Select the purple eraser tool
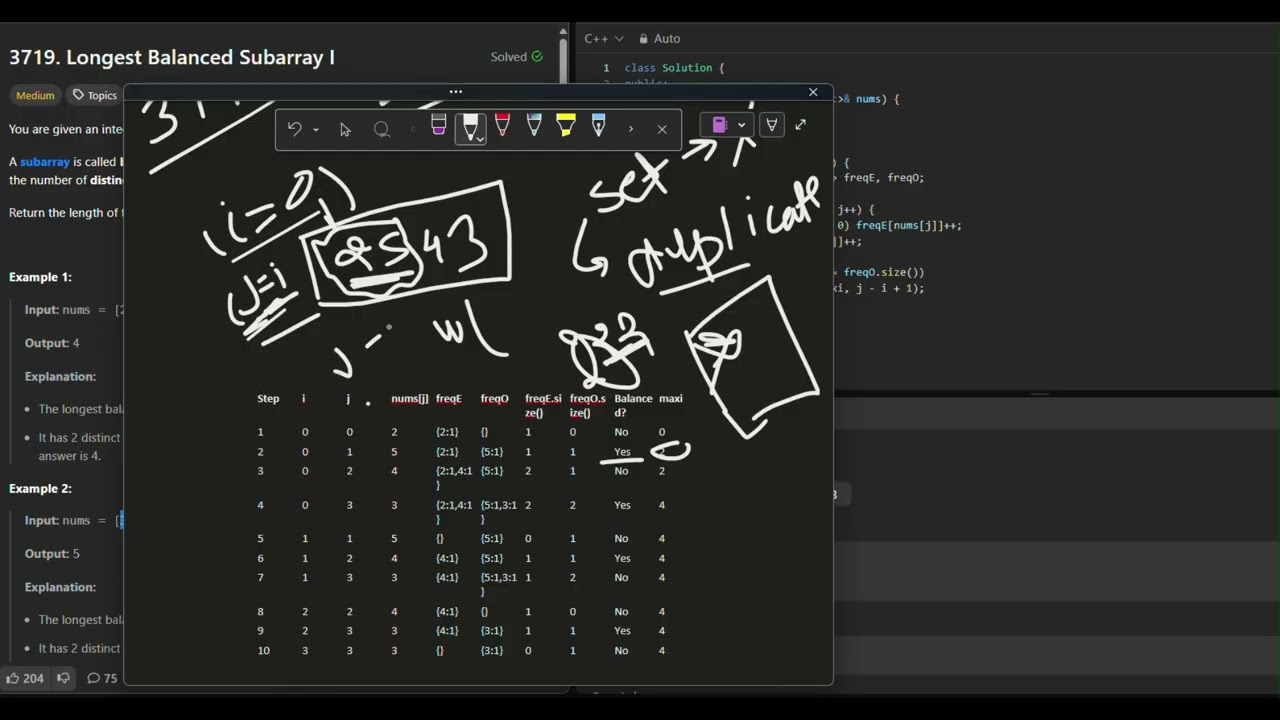1280x720 pixels. click(x=438, y=126)
